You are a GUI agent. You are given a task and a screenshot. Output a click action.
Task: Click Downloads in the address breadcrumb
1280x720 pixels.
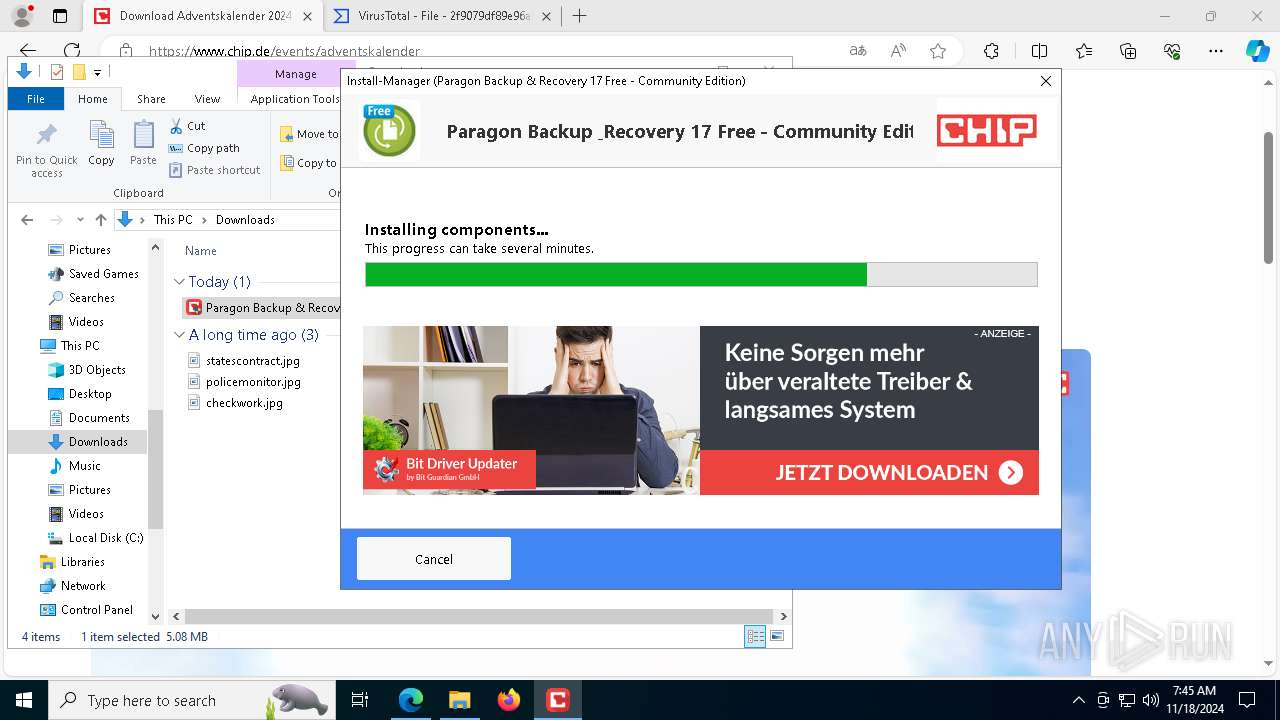tap(245, 220)
